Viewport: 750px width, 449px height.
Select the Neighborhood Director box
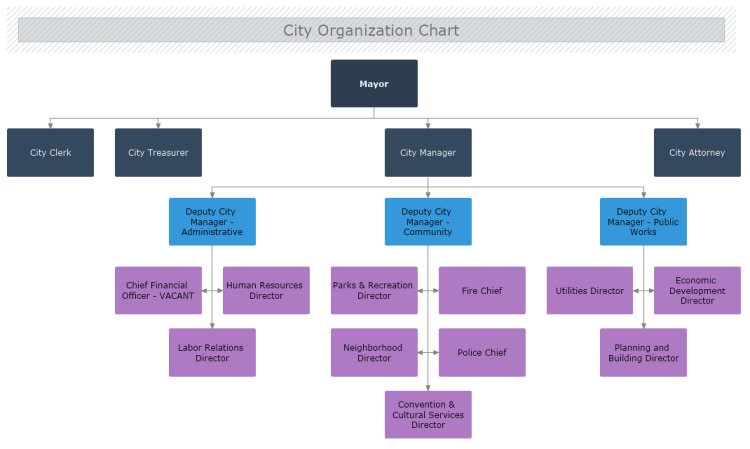pyautogui.click(x=374, y=352)
